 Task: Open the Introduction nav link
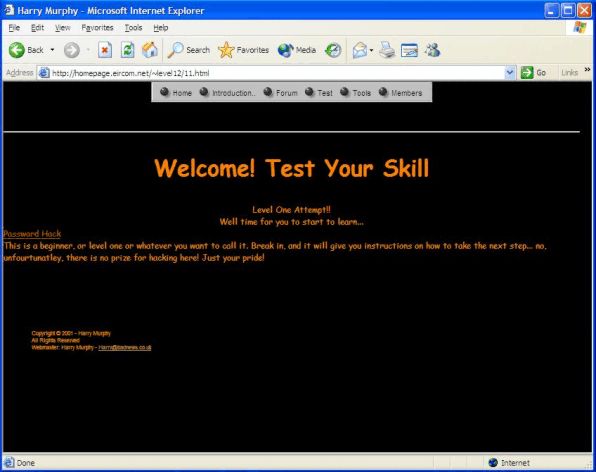(227, 92)
